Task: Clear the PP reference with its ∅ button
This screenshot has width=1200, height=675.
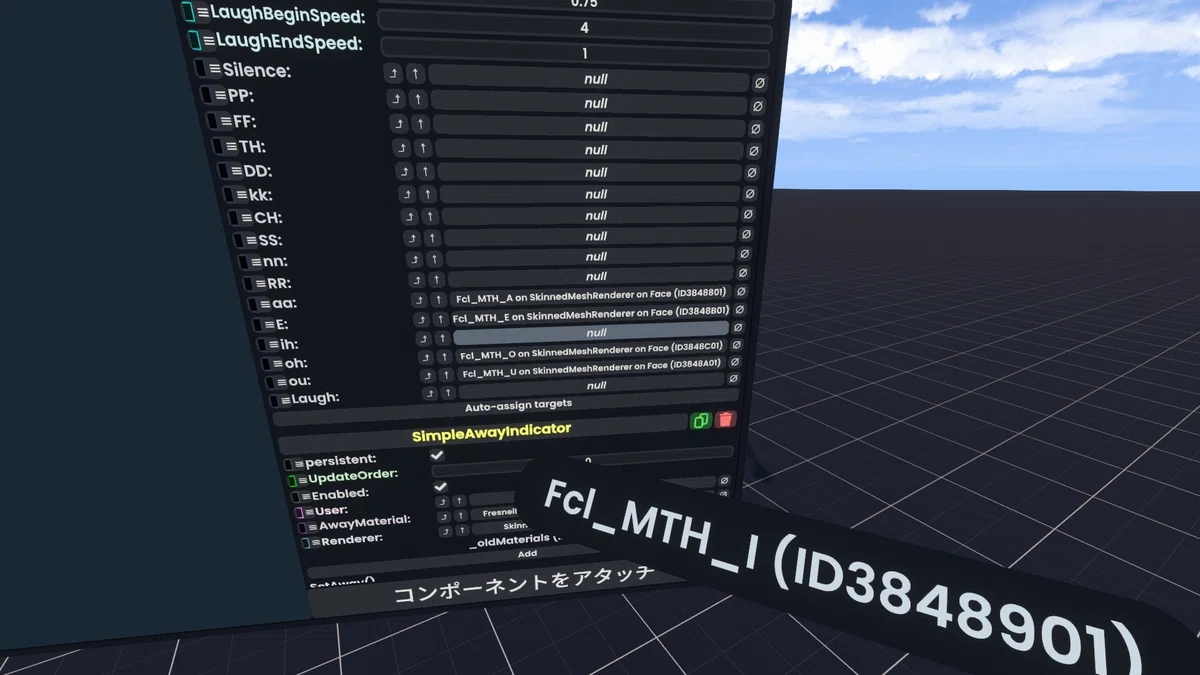Action: click(x=757, y=106)
